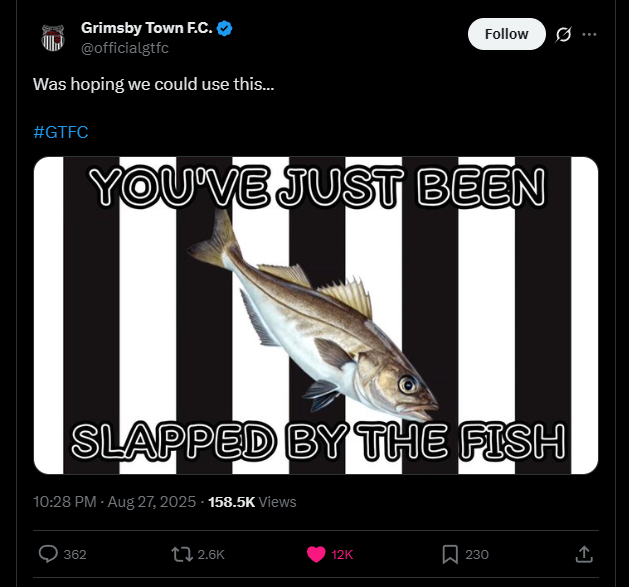The width and height of the screenshot is (629, 587).
Task: Click the 2.6K reposts count
Action: pyautogui.click(x=211, y=555)
